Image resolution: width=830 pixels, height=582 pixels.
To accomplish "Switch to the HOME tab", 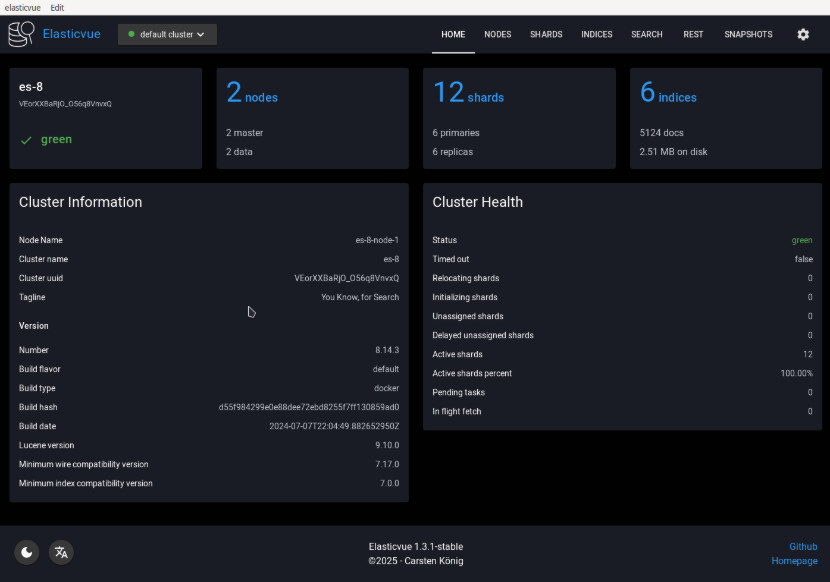I will point(453,34).
